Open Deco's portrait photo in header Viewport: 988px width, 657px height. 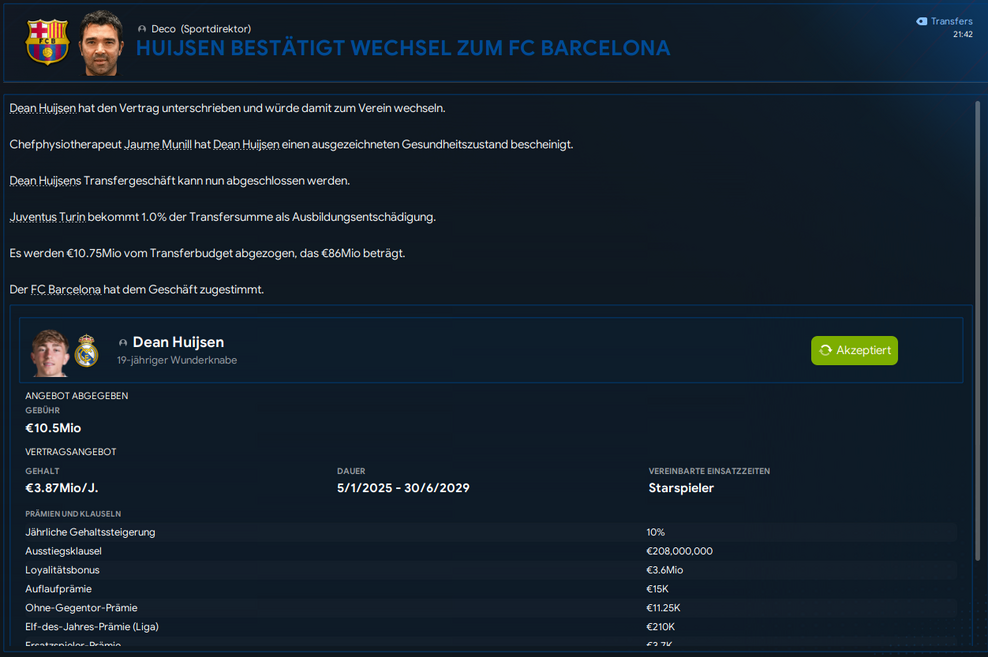tap(100, 43)
